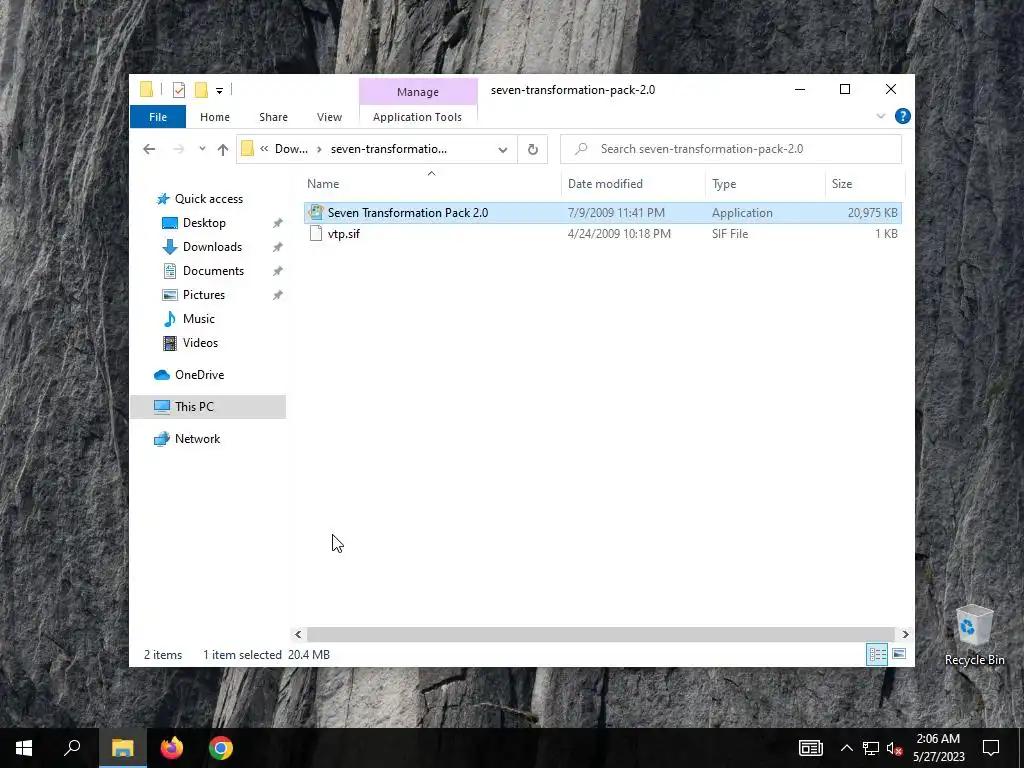Viewport: 1024px width, 768px height.
Task: Click the network status tray icon
Action: (x=871, y=748)
